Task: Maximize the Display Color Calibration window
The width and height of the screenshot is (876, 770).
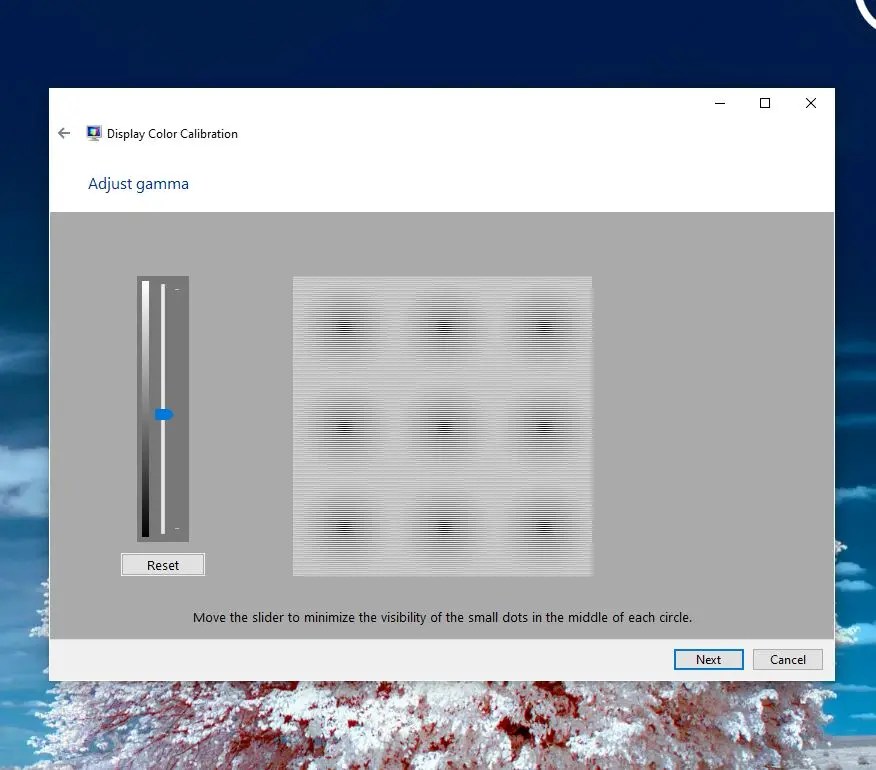Action: tap(765, 103)
